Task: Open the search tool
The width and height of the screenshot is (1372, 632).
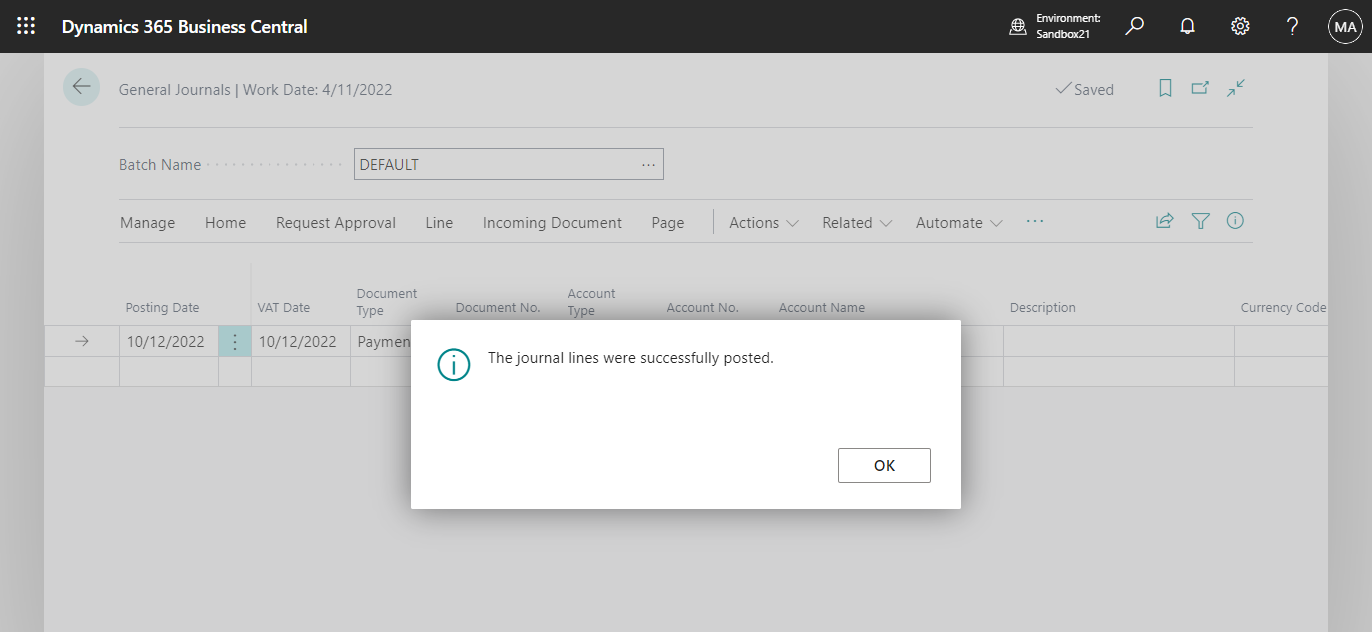Action: point(1134,26)
